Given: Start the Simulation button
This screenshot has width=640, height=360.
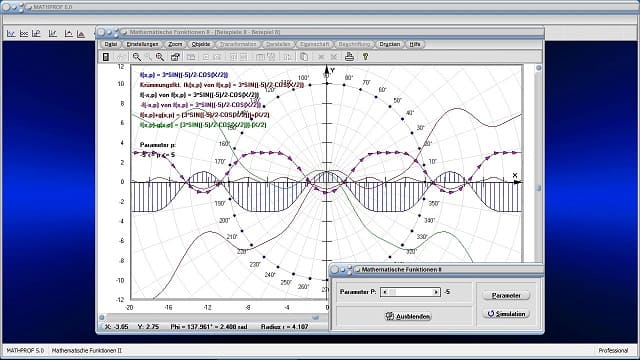Looking at the screenshot, I should tap(506, 314).
